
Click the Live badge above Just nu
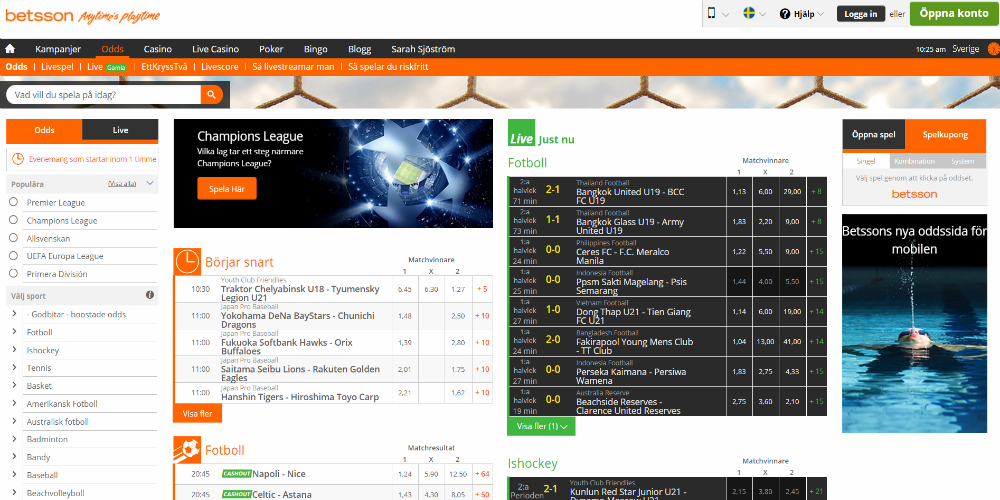tap(522, 133)
